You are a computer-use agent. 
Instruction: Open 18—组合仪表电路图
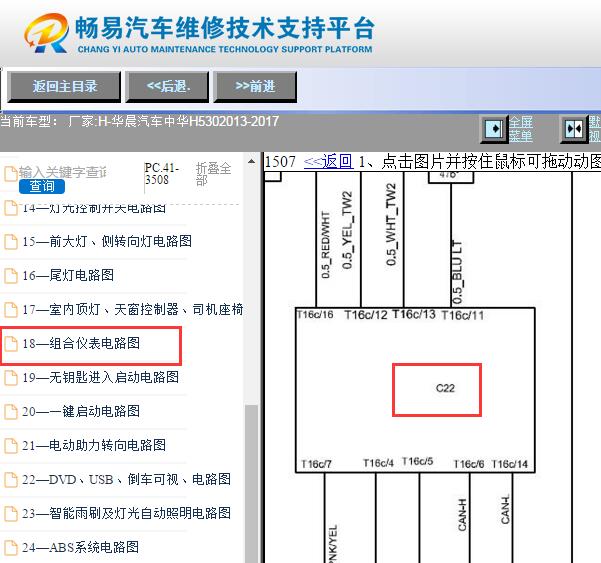81,343
